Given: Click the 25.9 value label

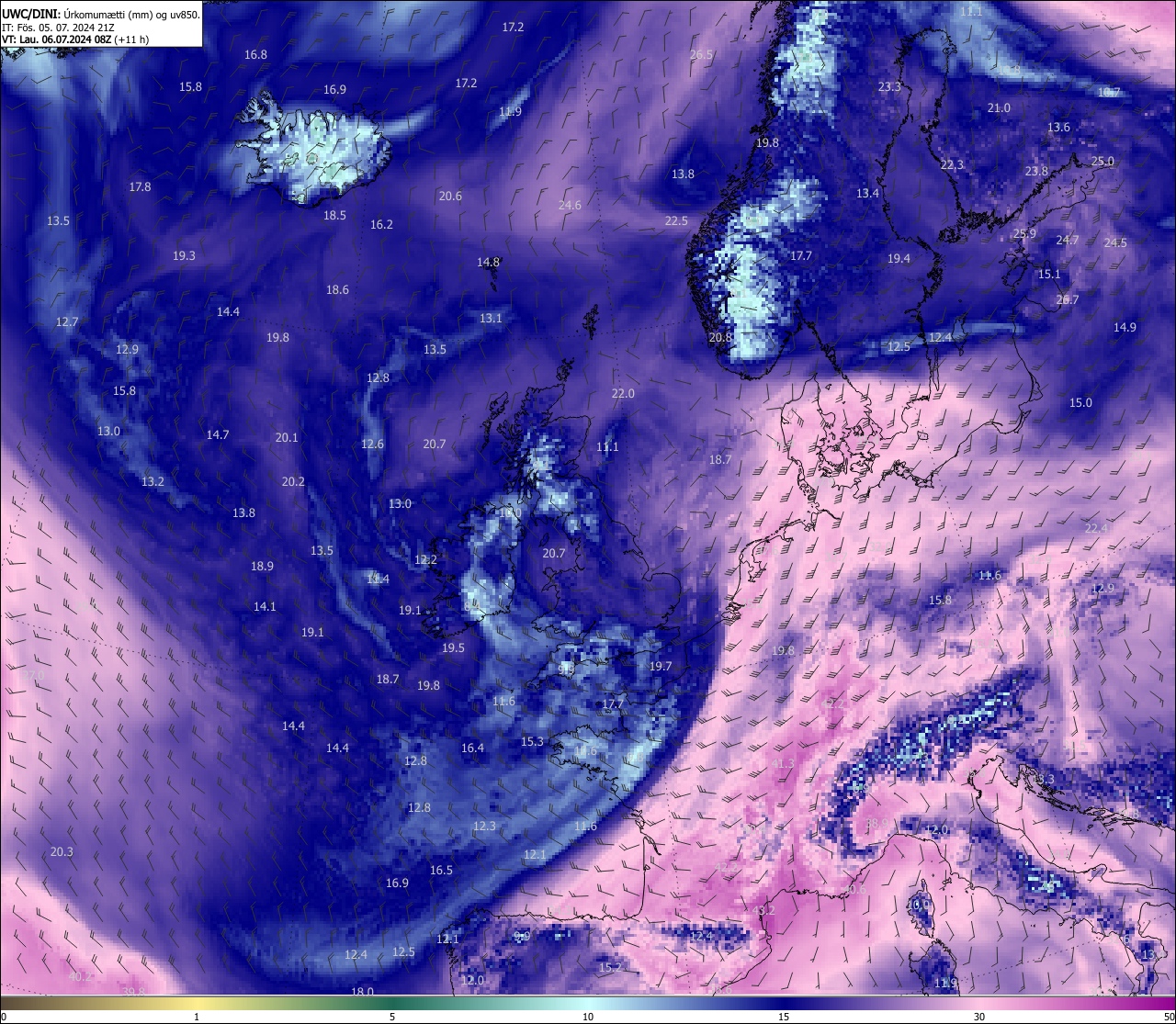Looking at the screenshot, I should click(1024, 234).
